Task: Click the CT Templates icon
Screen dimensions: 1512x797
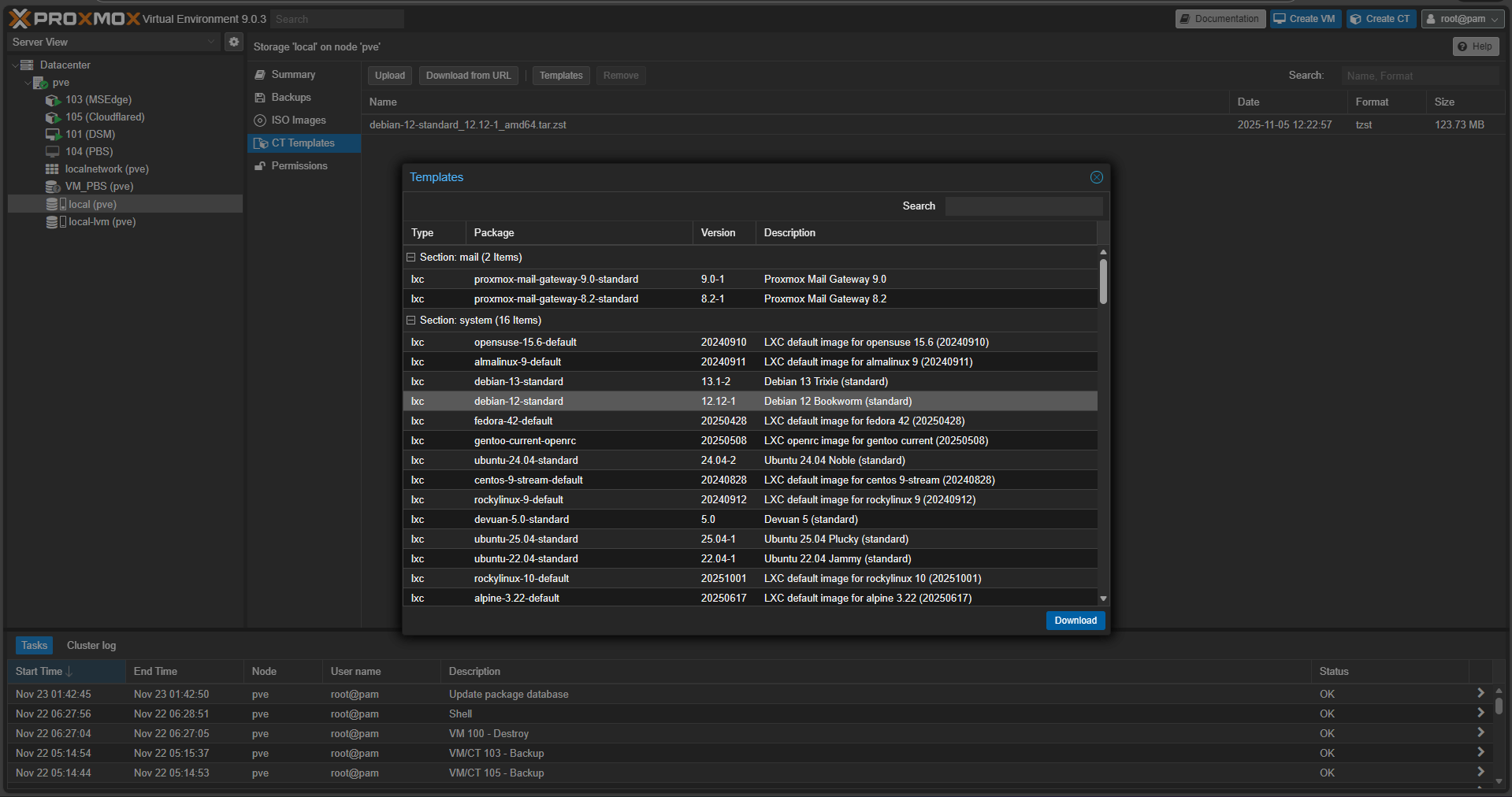Action: 261,143
